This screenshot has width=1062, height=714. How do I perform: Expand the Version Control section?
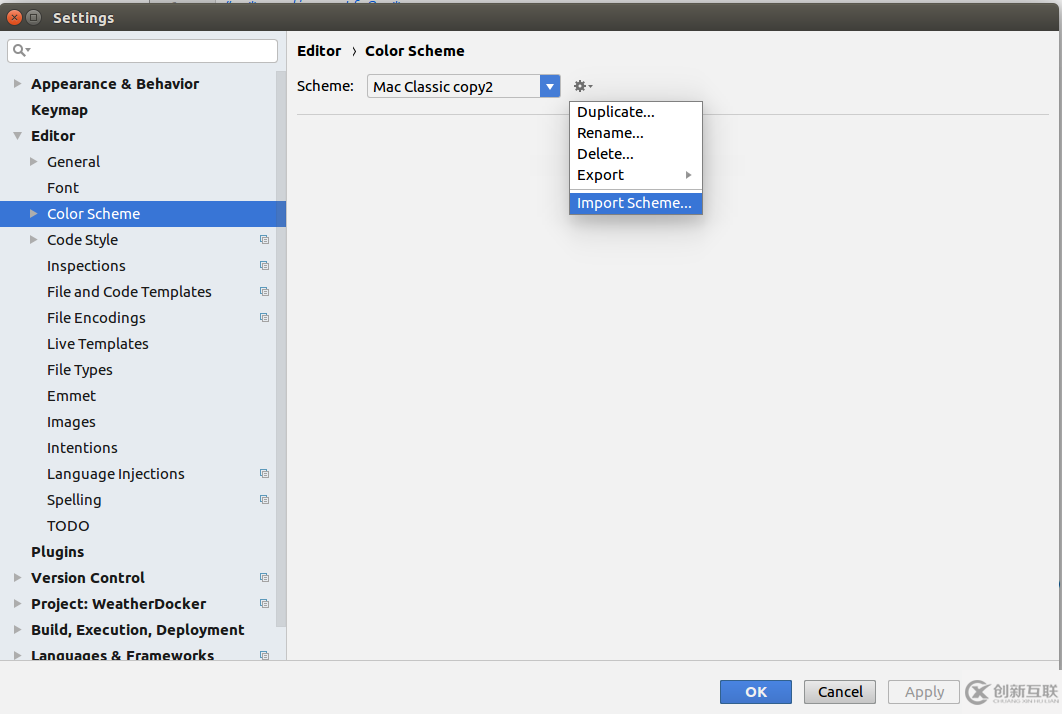pyautogui.click(x=17, y=577)
